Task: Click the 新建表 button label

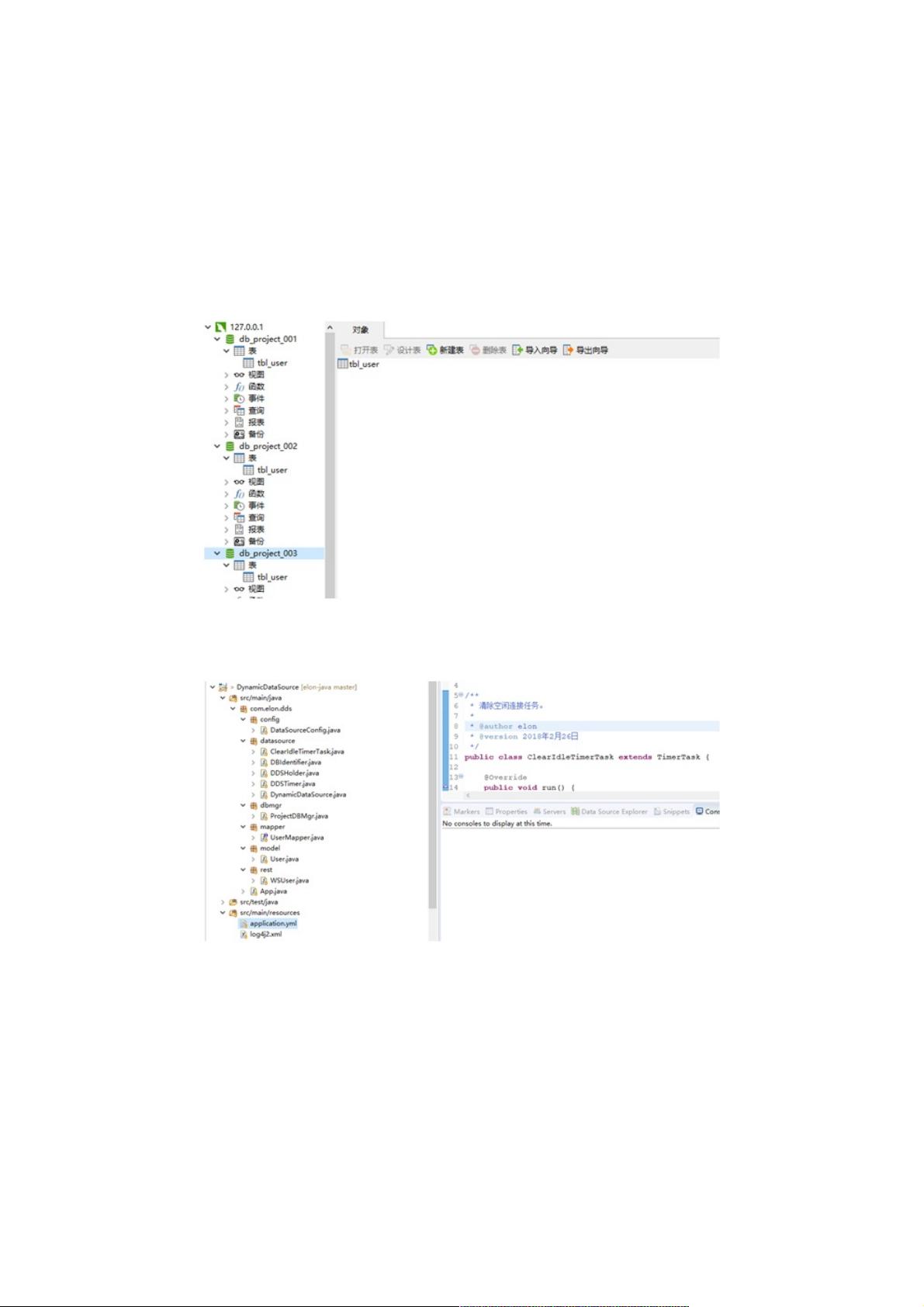Action: [x=452, y=351]
